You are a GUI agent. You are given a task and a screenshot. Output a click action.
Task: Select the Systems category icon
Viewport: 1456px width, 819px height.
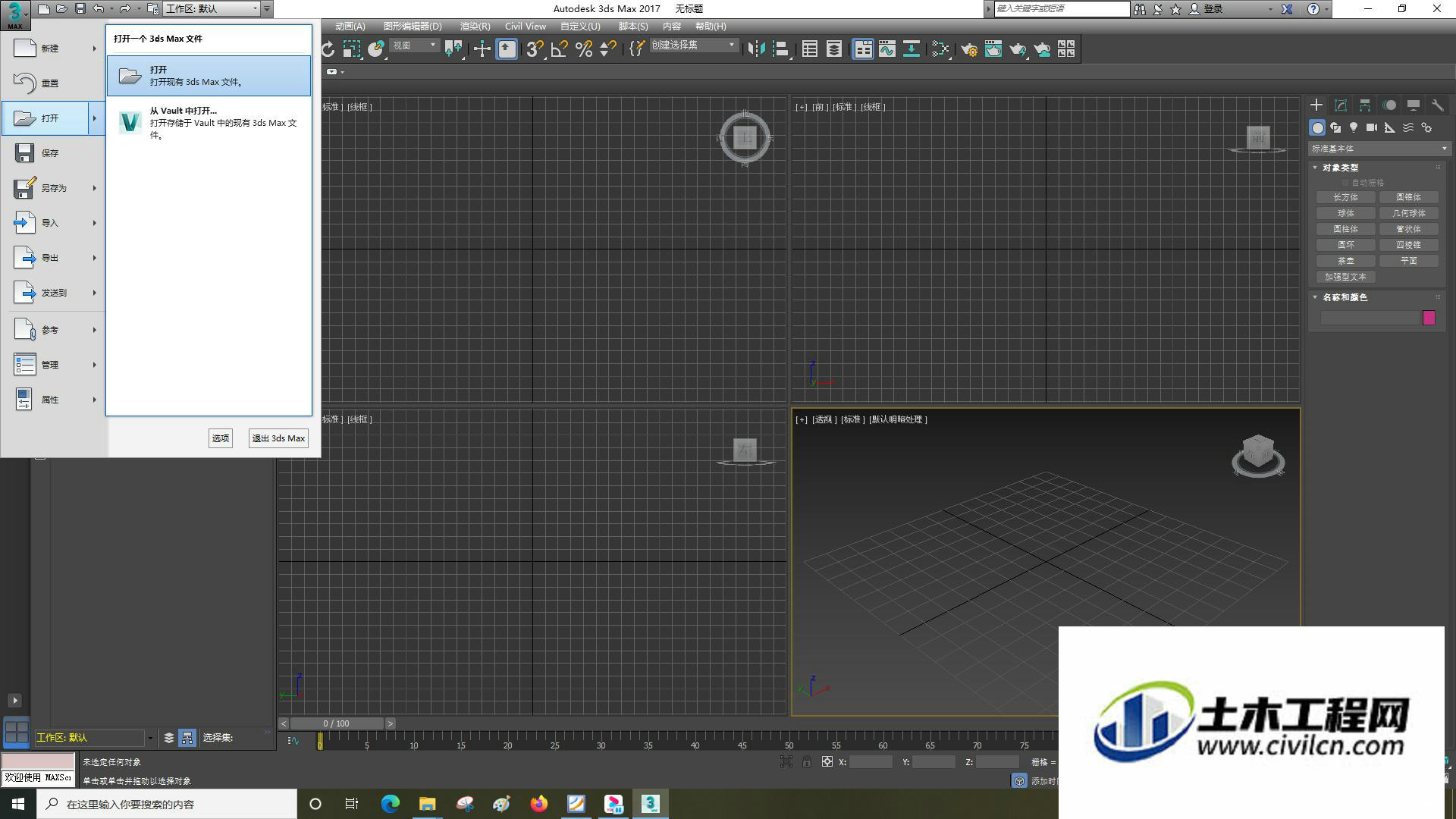(x=1426, y=127)
